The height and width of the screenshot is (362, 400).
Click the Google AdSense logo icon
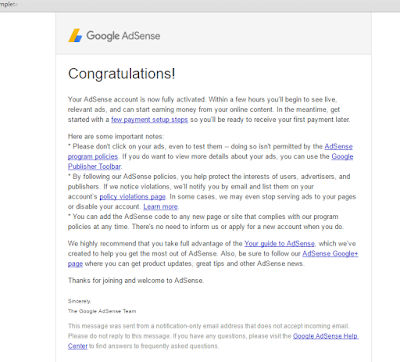point(75,35)
